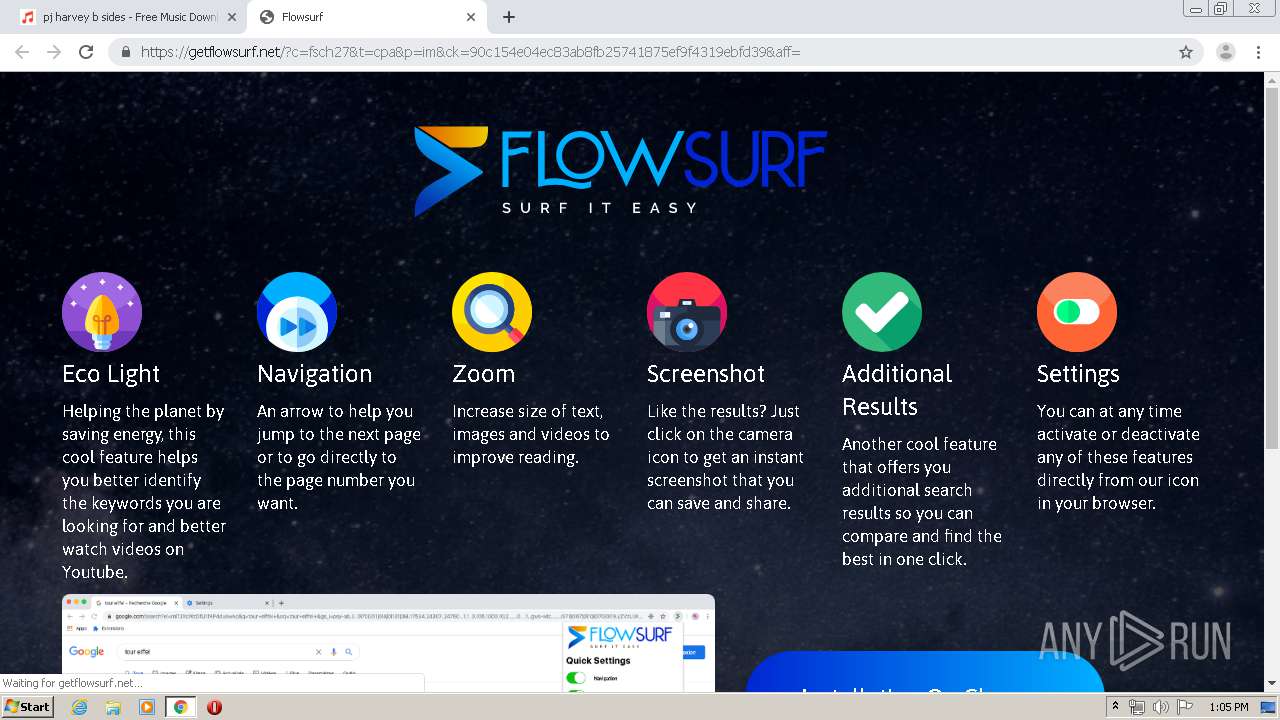
Task: Click the Zoom magnifying glass icon
Action: (x=492, y=312)
